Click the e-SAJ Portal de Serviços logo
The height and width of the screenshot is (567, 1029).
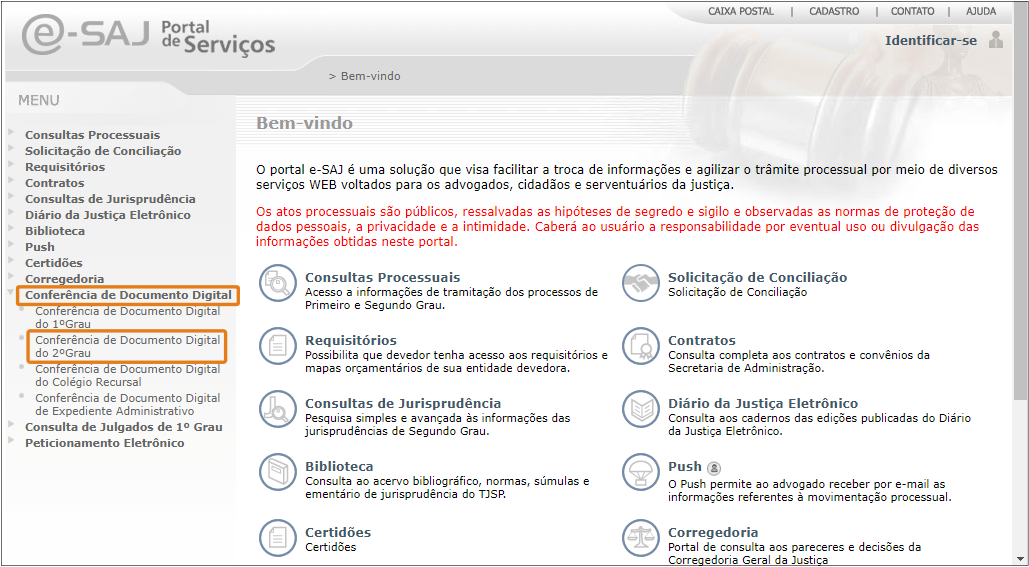148,36
